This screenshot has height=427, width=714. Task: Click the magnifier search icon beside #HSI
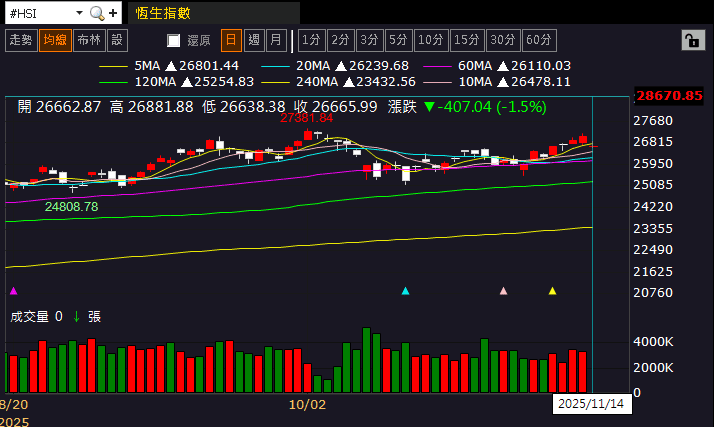[97, 13]
